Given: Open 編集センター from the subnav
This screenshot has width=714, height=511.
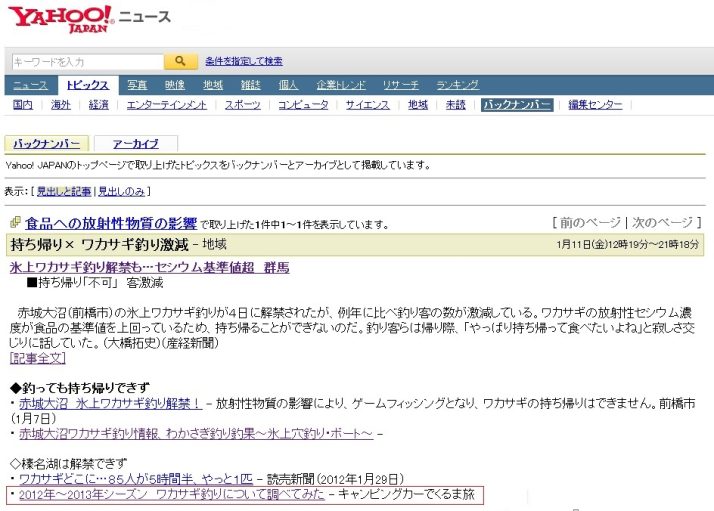Looking at the screenshot, I should [x=595, y=105].
